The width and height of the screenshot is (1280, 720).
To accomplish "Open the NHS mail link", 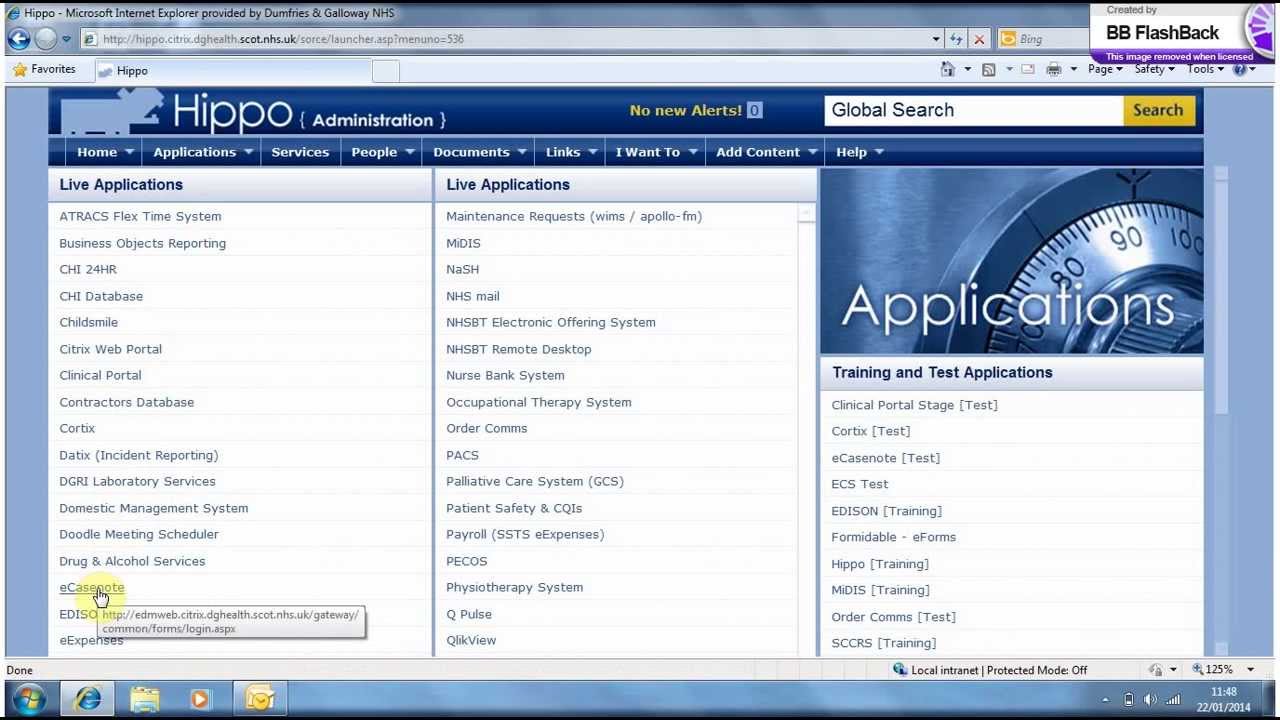I will click(x=473, y=296).
